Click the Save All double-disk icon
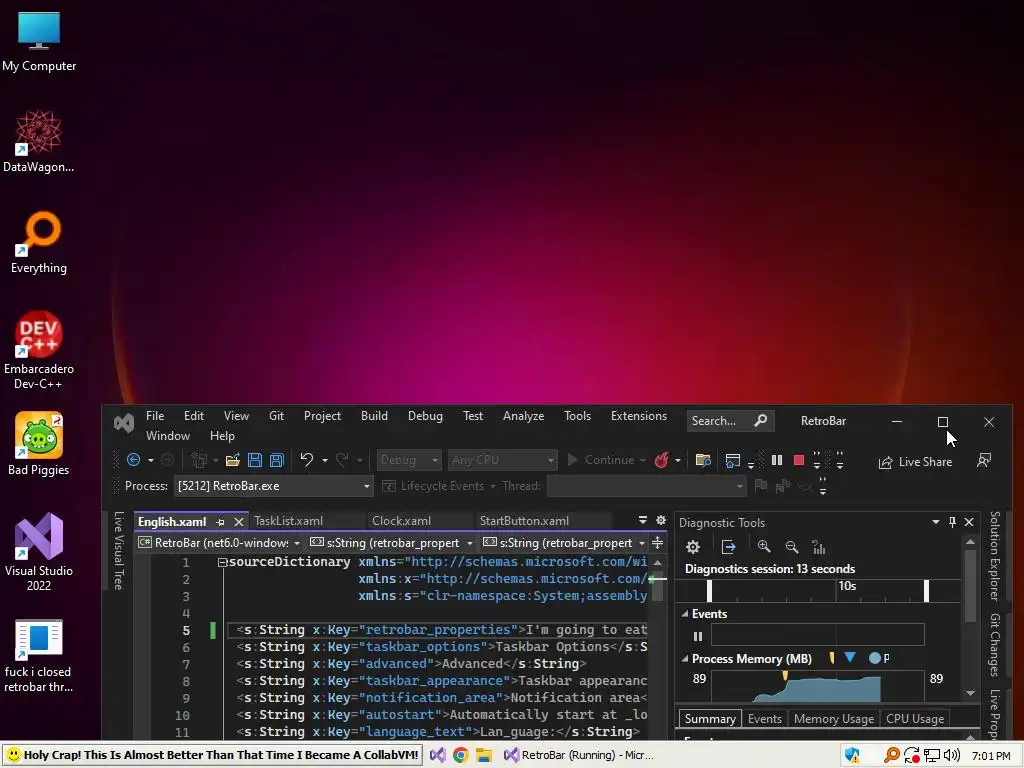Viewport: 1024px width, 768px height. click(277, 460)
